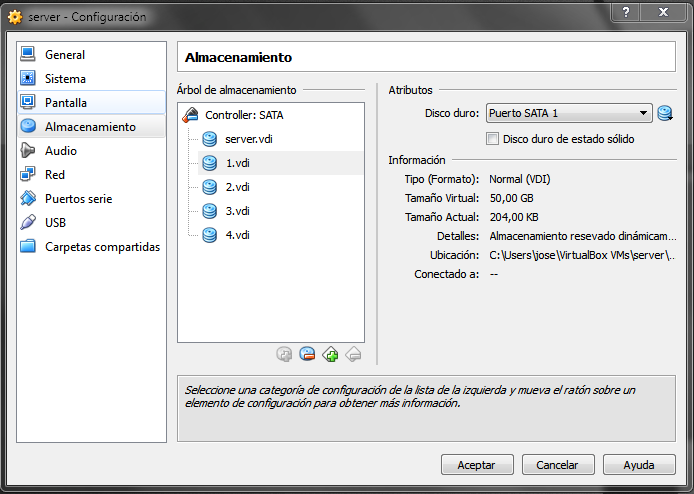Screen dimensions: 694x494
Task: Click the Normal (VDI) format value
Action: (520, 179)
